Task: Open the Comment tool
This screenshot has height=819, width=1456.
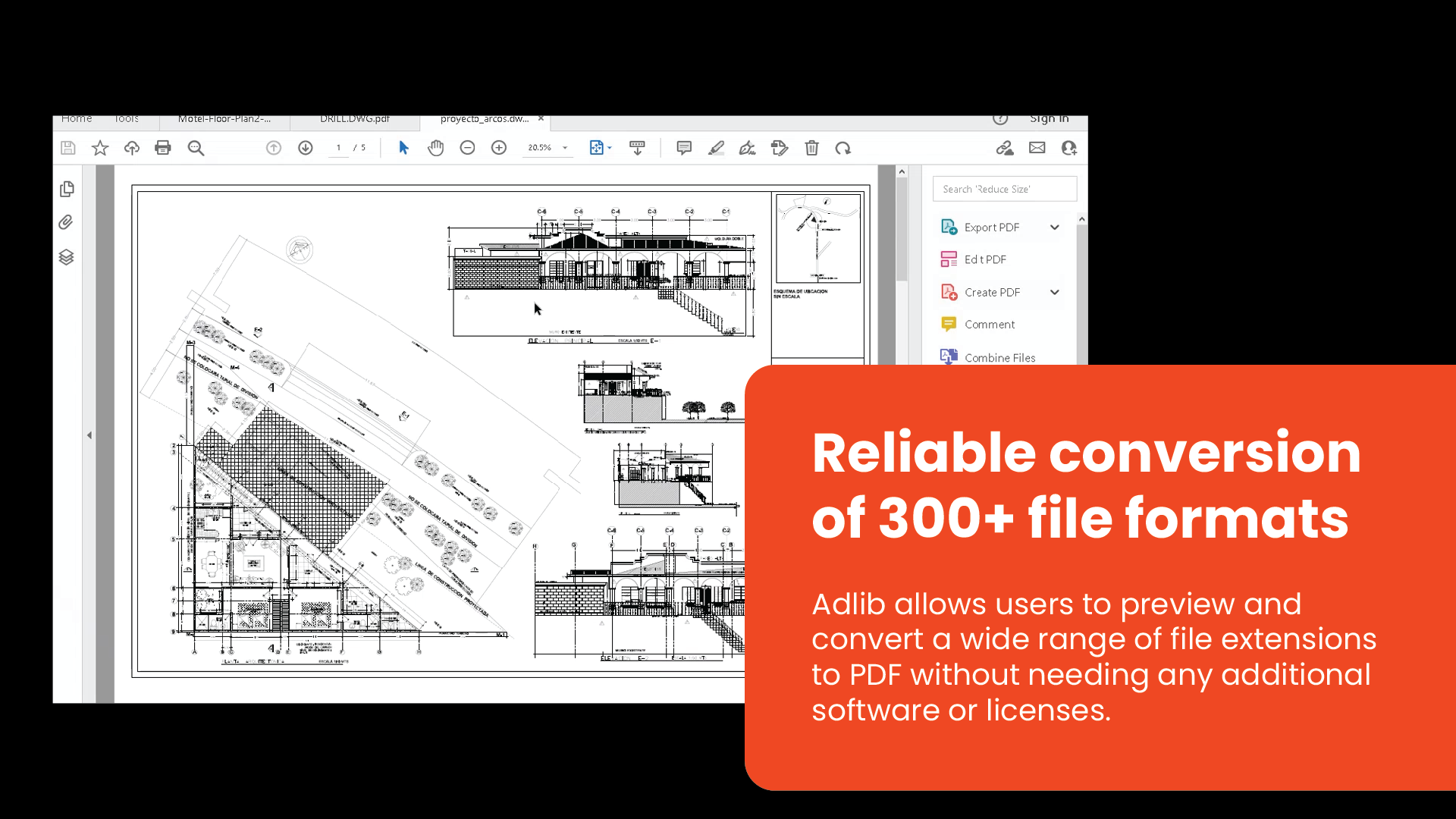Action: pos(989,325)
